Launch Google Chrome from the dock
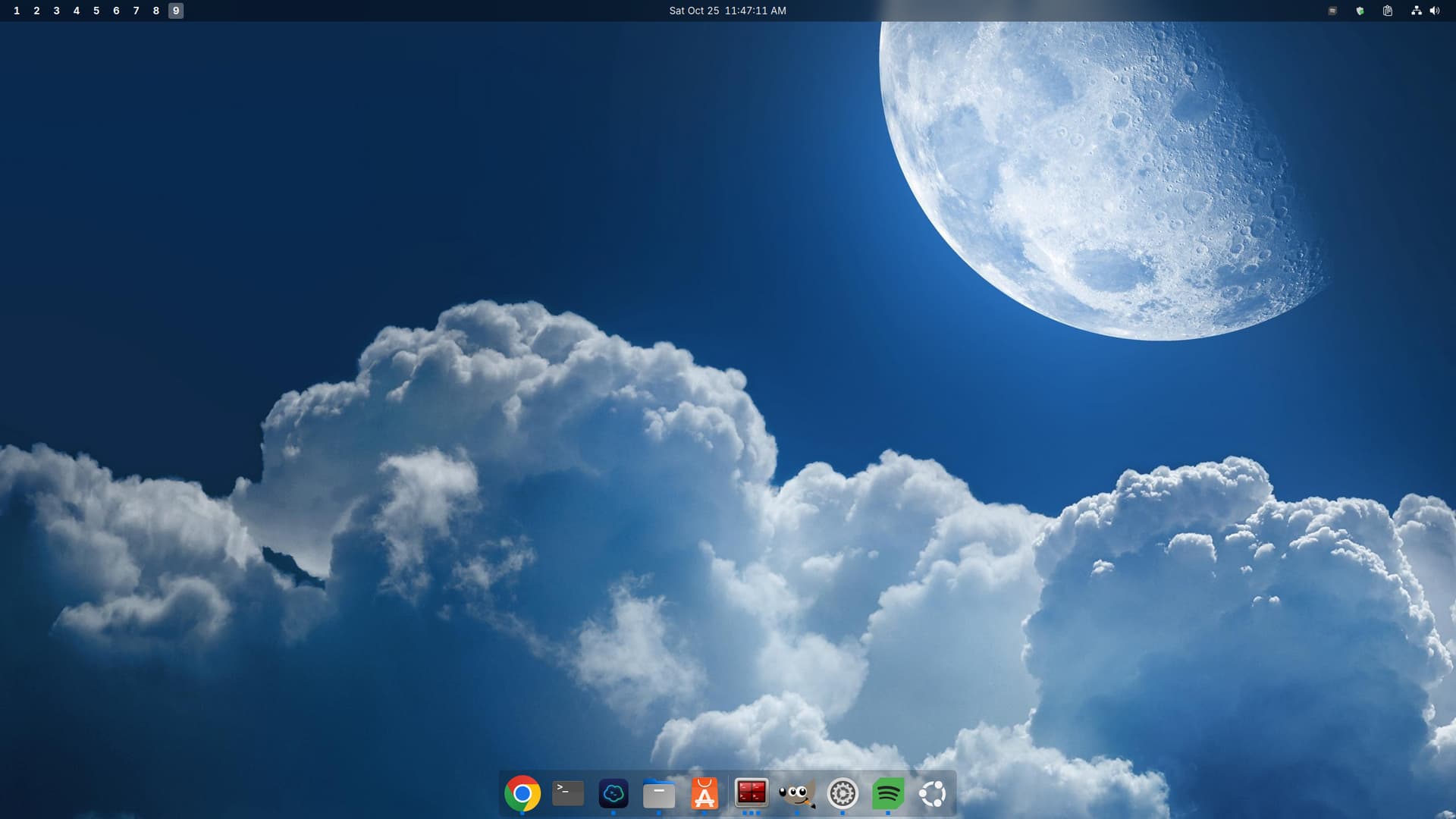Viewport: 1456px width, 819px height. tap(522, 793)
